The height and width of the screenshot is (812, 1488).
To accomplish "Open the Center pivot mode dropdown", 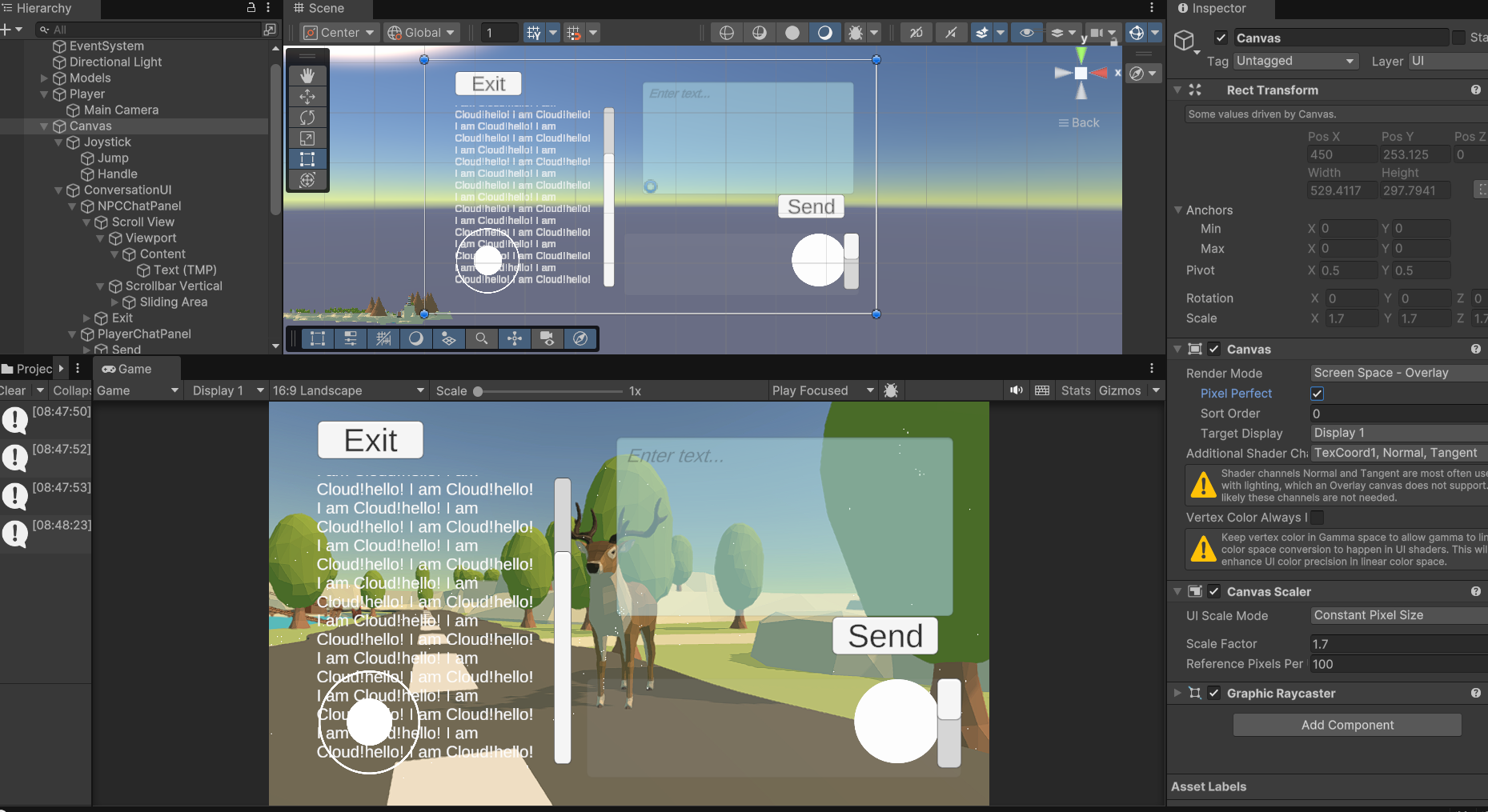I will coord(339,33).
